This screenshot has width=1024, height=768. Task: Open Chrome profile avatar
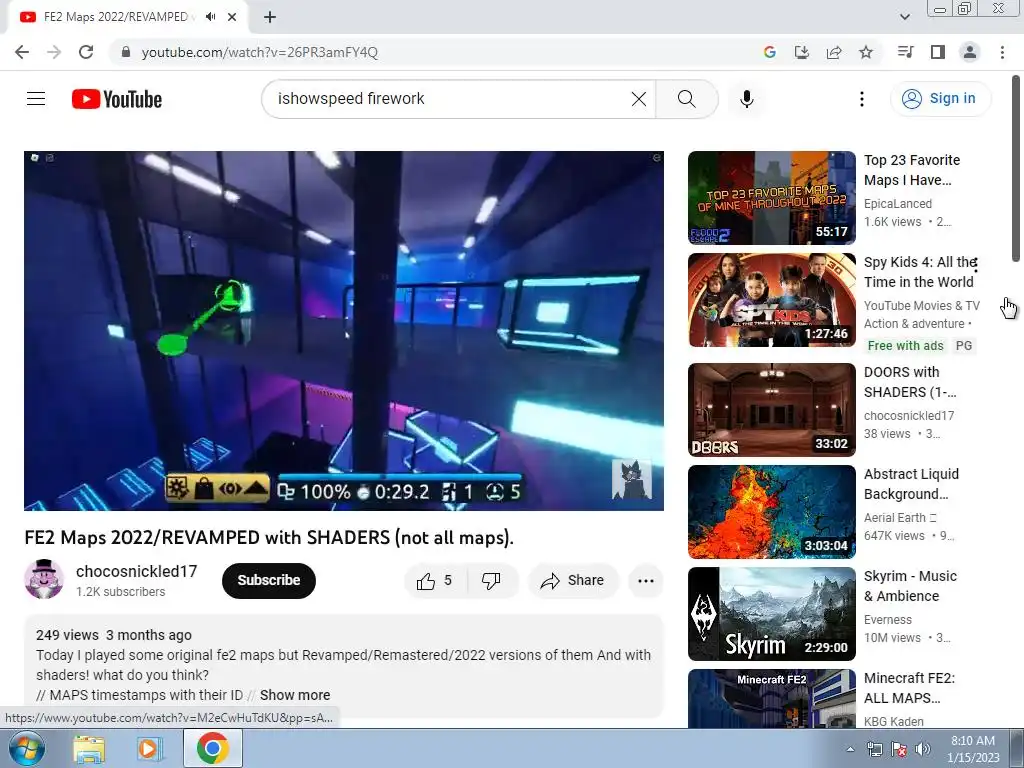(x=970, y=52)
